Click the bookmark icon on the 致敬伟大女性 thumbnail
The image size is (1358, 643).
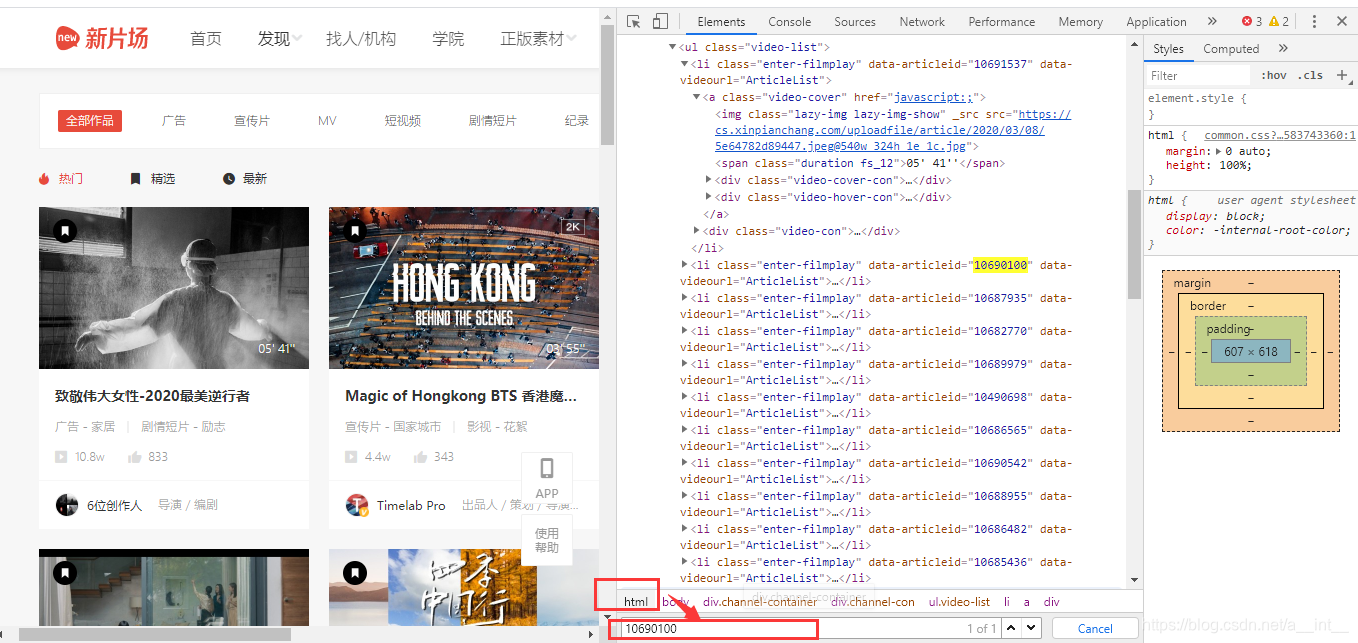65,232
